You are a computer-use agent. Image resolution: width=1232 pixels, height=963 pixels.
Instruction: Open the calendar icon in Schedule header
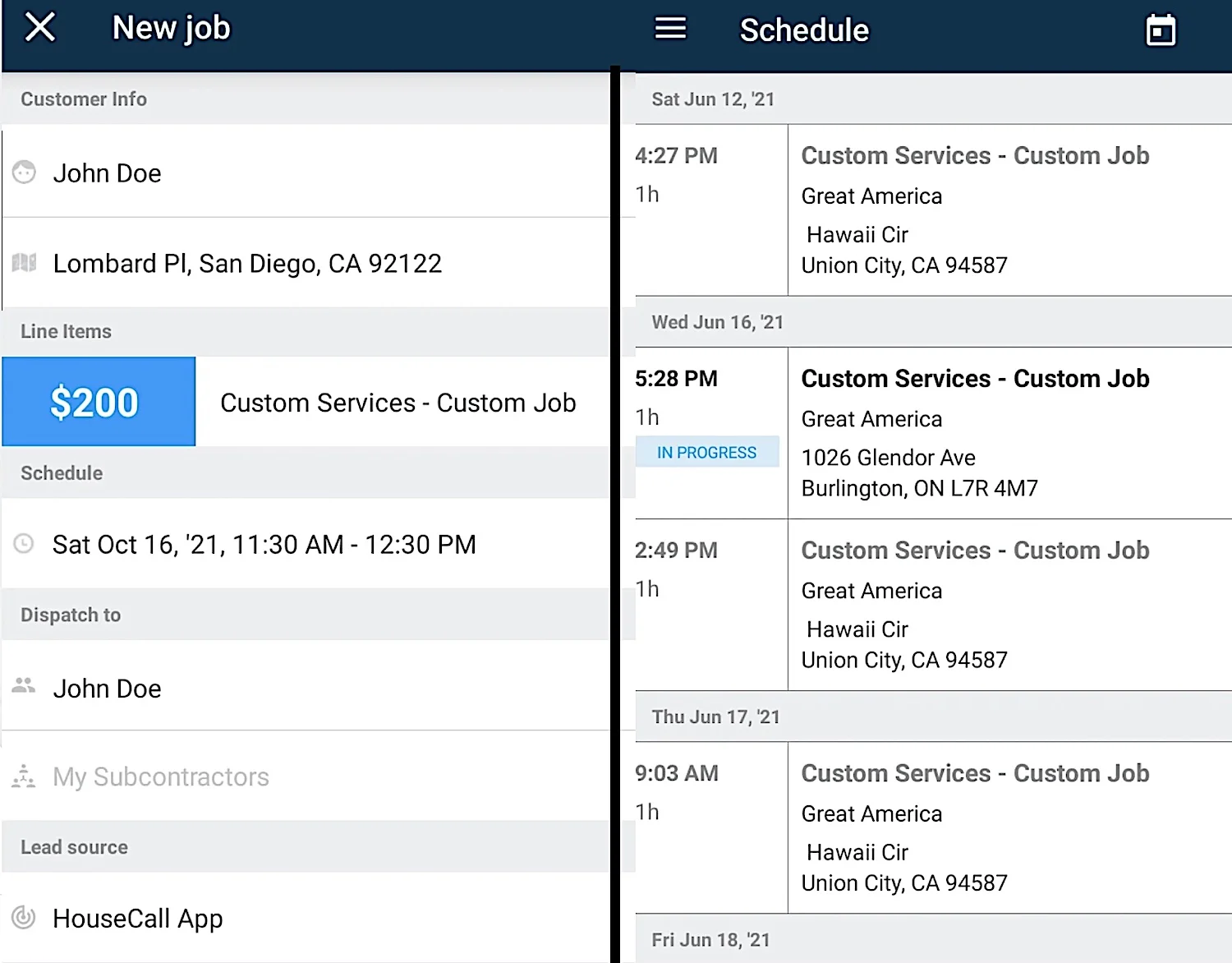click(x=1161, y=30)
